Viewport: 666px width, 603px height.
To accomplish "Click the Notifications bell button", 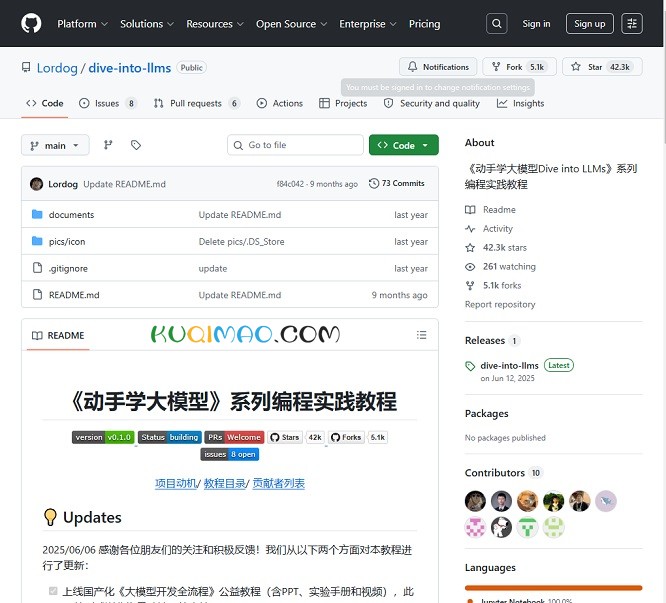I will coord(438,67).
